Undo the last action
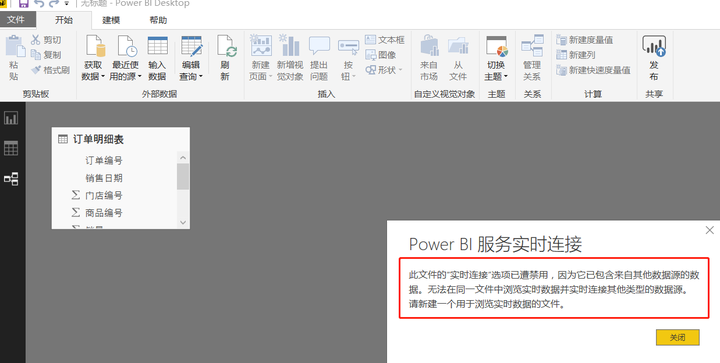720x363 pixels. tap(39, 4)
